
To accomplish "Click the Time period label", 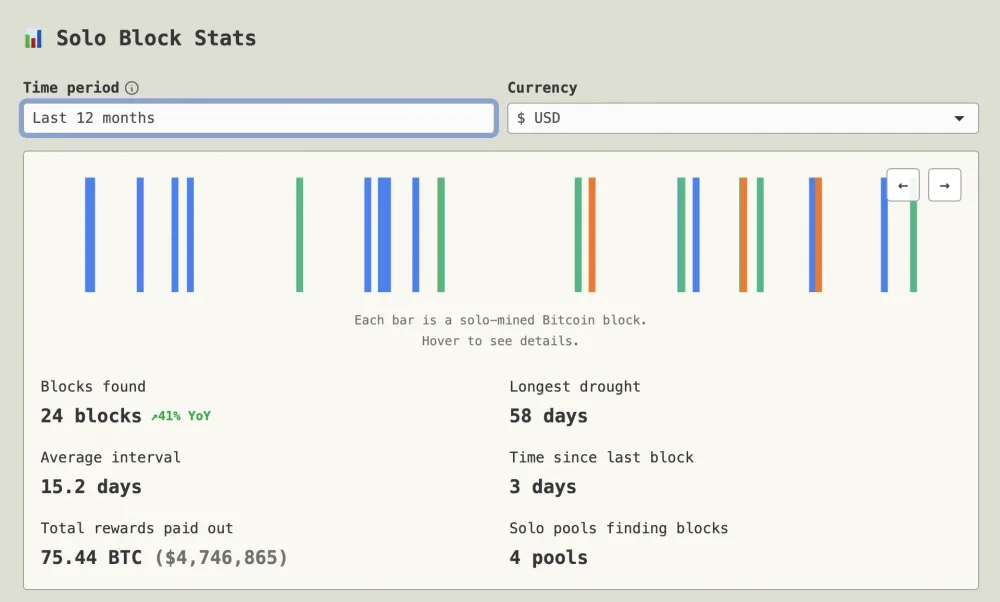I will pyautogui.click(x=71, y=87).
